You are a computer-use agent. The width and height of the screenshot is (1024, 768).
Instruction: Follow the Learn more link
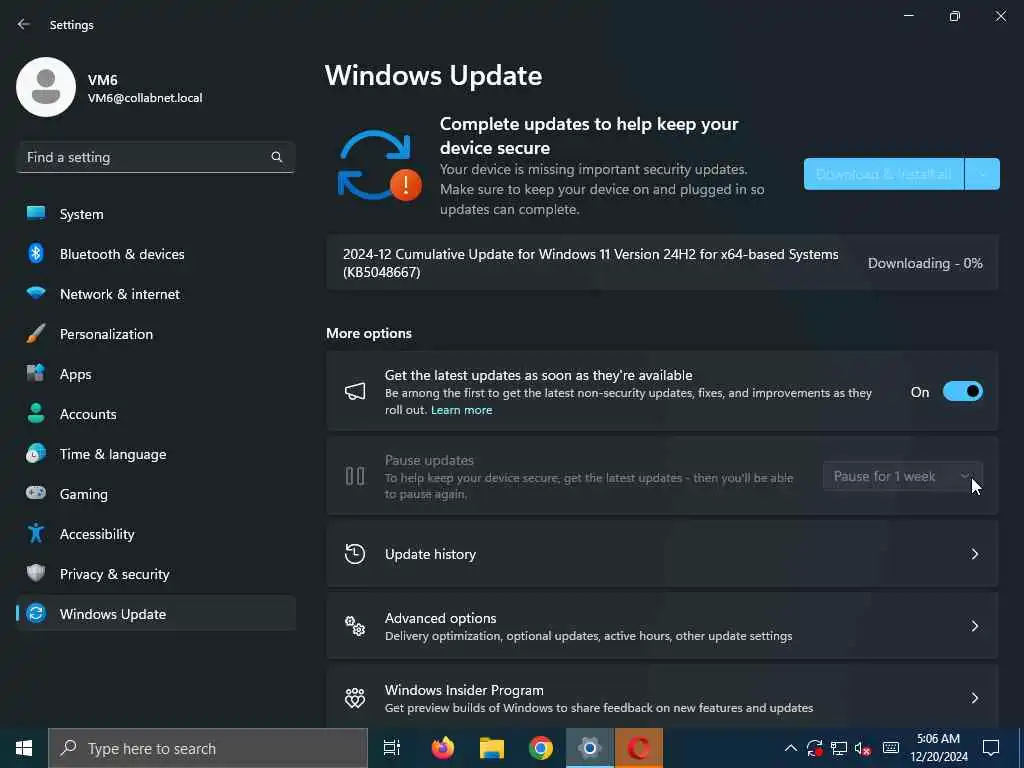click(461, 410)
